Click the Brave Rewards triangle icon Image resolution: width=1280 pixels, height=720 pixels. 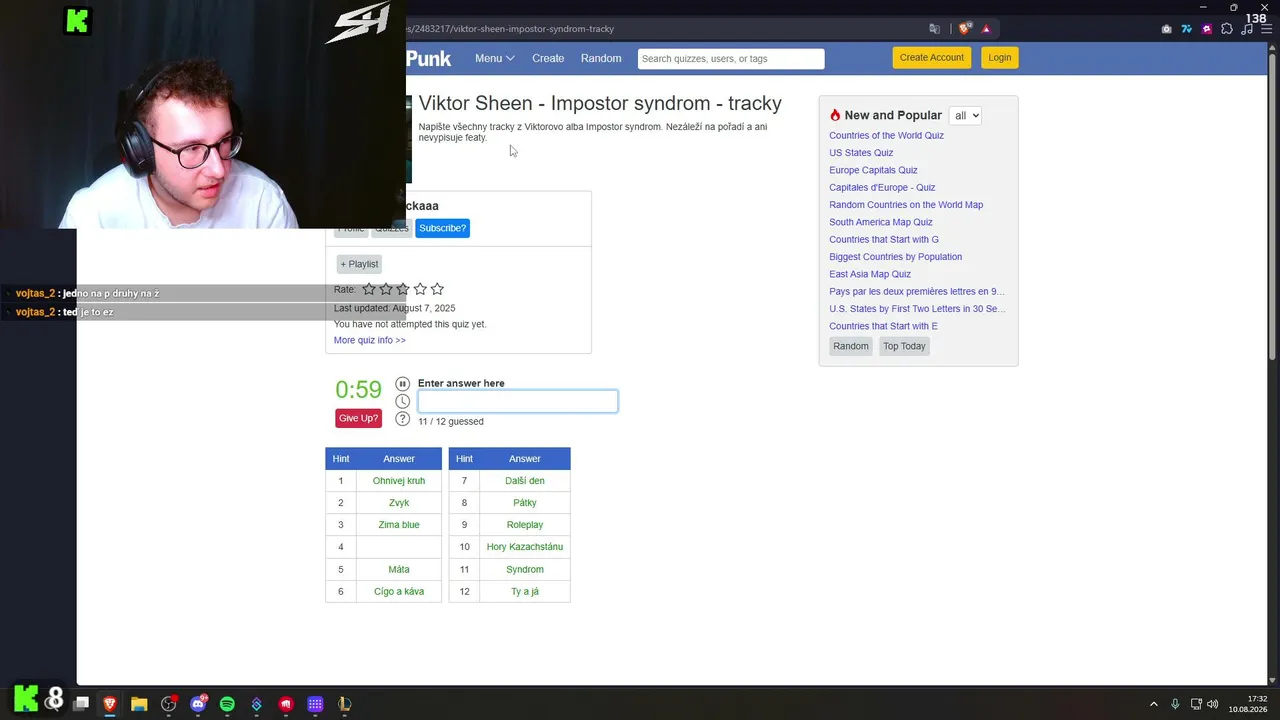(x=986, y=29)
